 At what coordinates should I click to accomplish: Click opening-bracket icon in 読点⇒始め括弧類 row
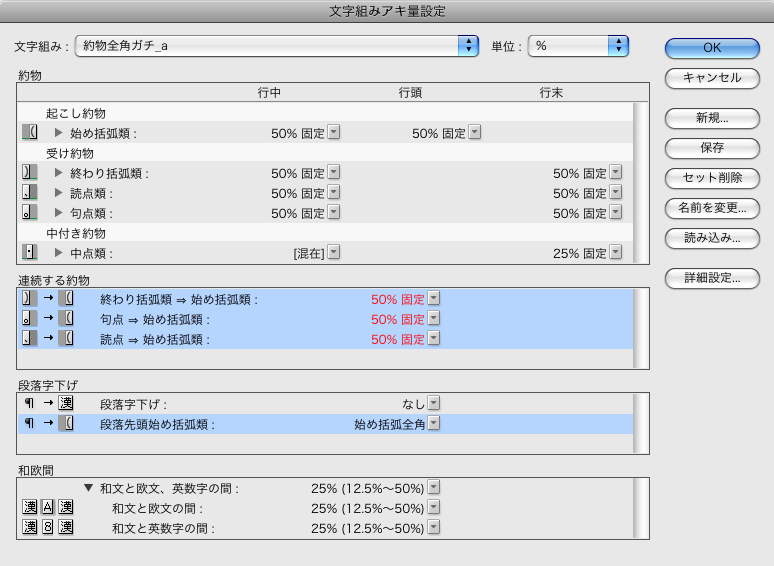66,338
